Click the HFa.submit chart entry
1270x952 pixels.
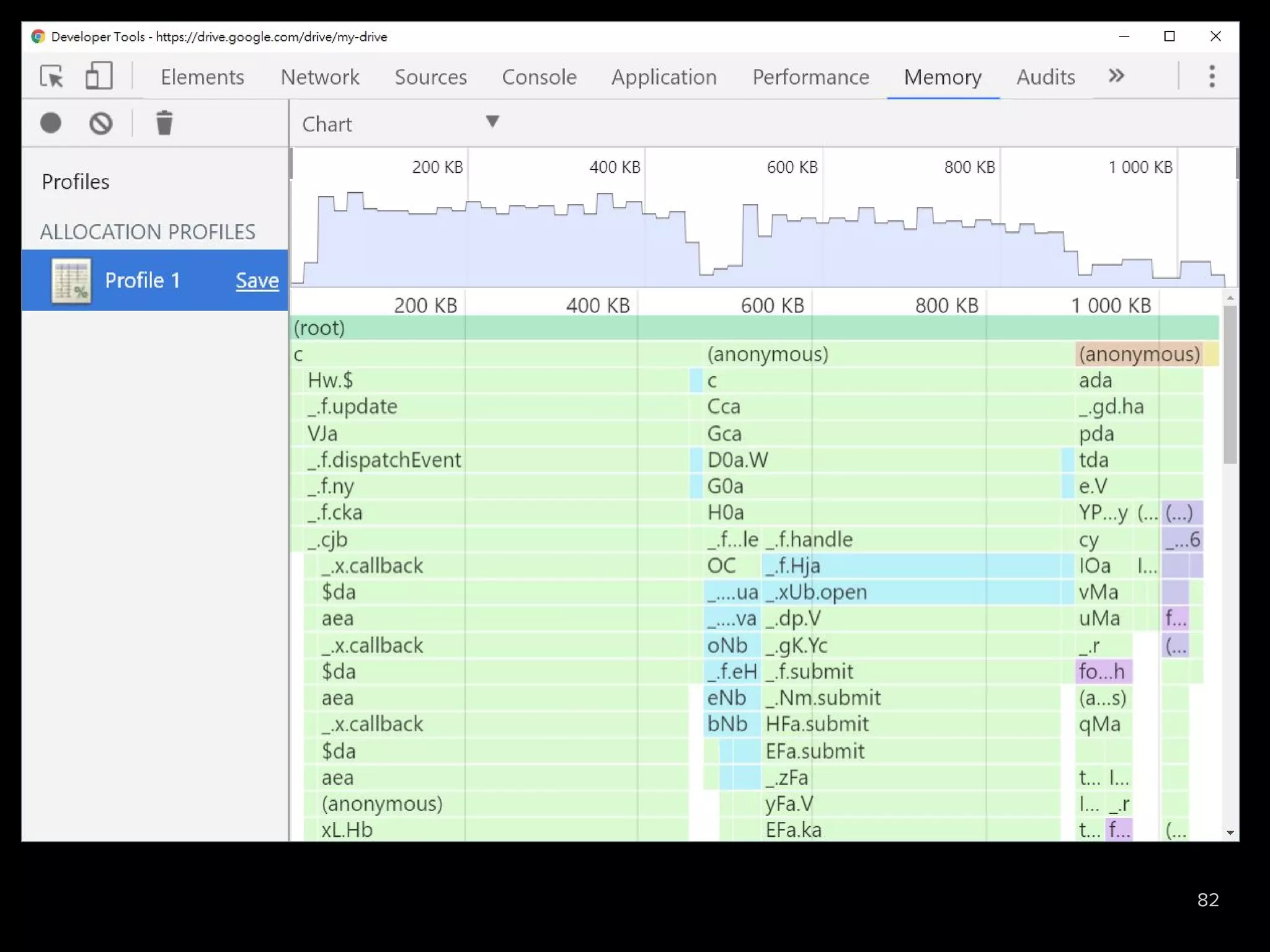coord(911,724)
